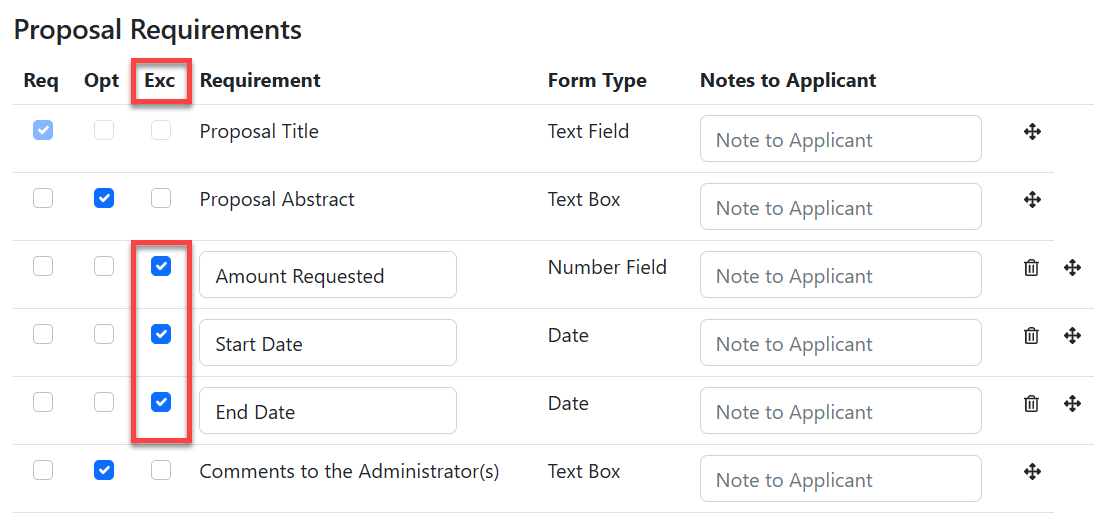
Task: Edit the Start Date requirement name field
Action: coord(327,343)
